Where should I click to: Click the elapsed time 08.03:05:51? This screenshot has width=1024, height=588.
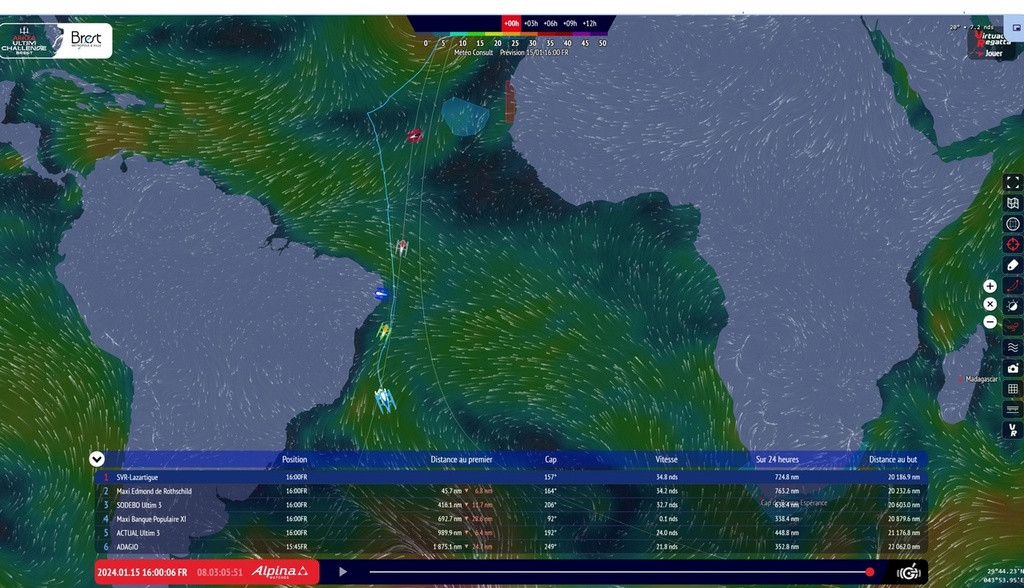click(x=220, y=572)
